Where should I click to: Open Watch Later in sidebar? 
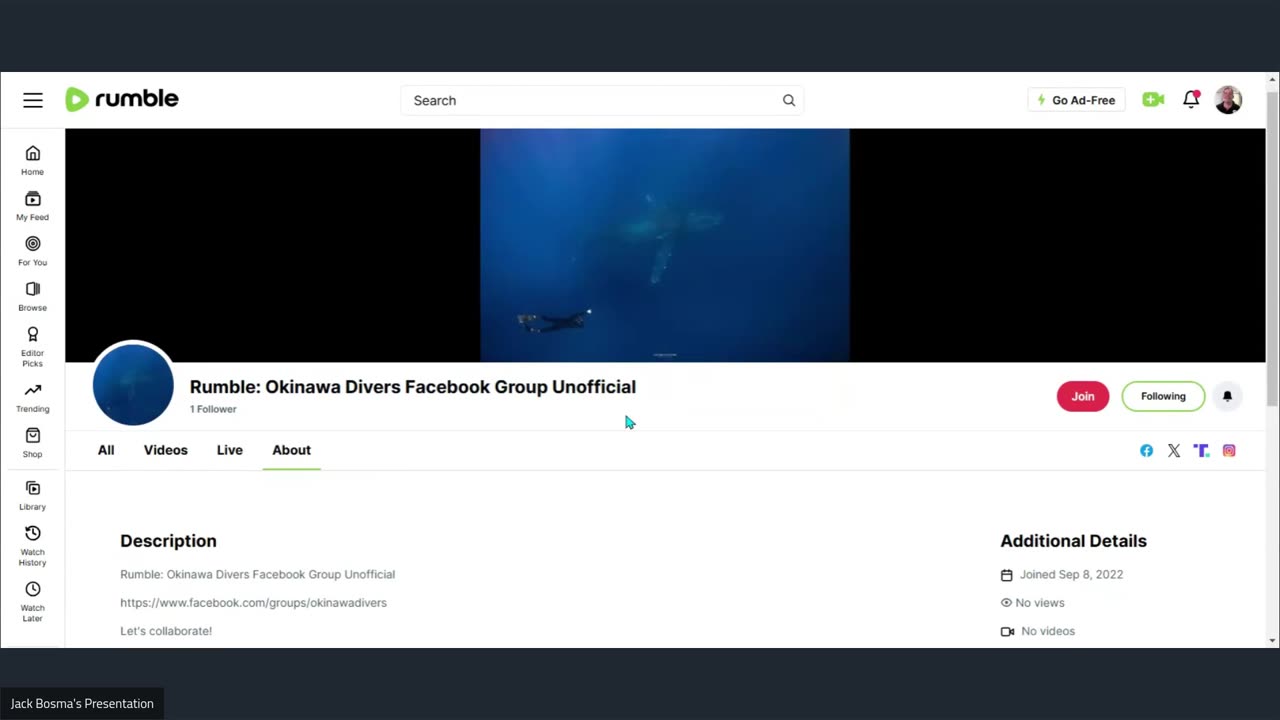(x=33, y=602)
